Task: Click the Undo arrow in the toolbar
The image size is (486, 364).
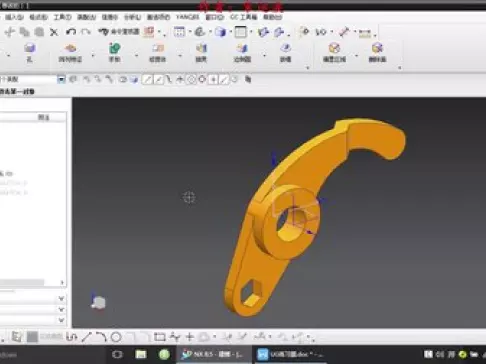Action: click(x=71, y=32)
